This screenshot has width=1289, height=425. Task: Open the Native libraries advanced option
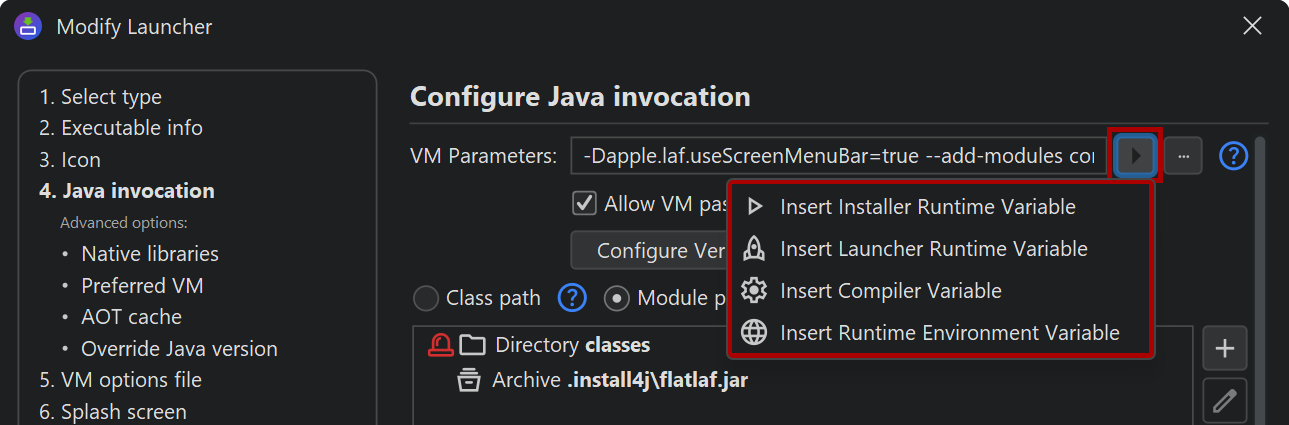(150, 254)
